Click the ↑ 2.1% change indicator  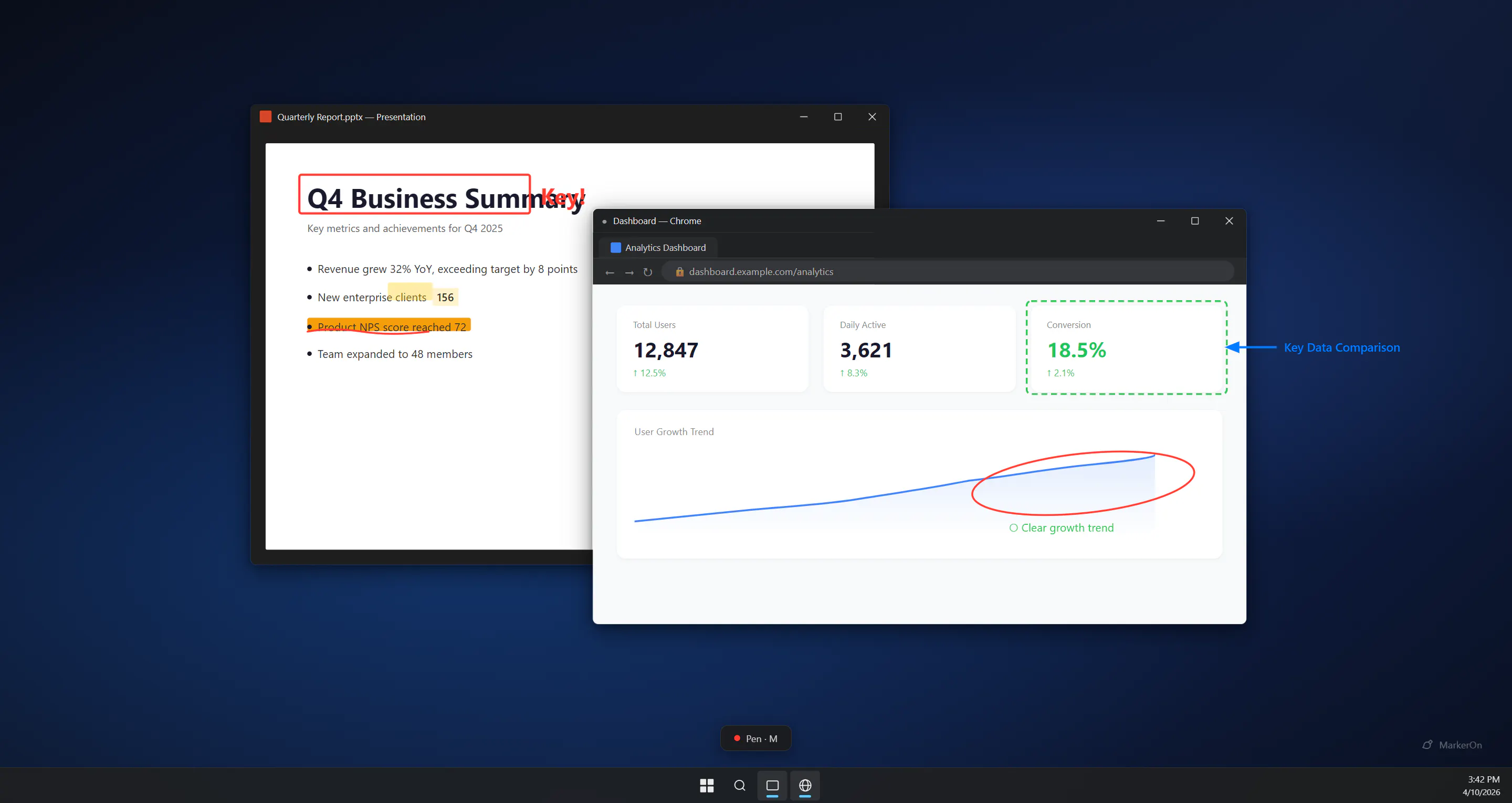pos(1060,373)
